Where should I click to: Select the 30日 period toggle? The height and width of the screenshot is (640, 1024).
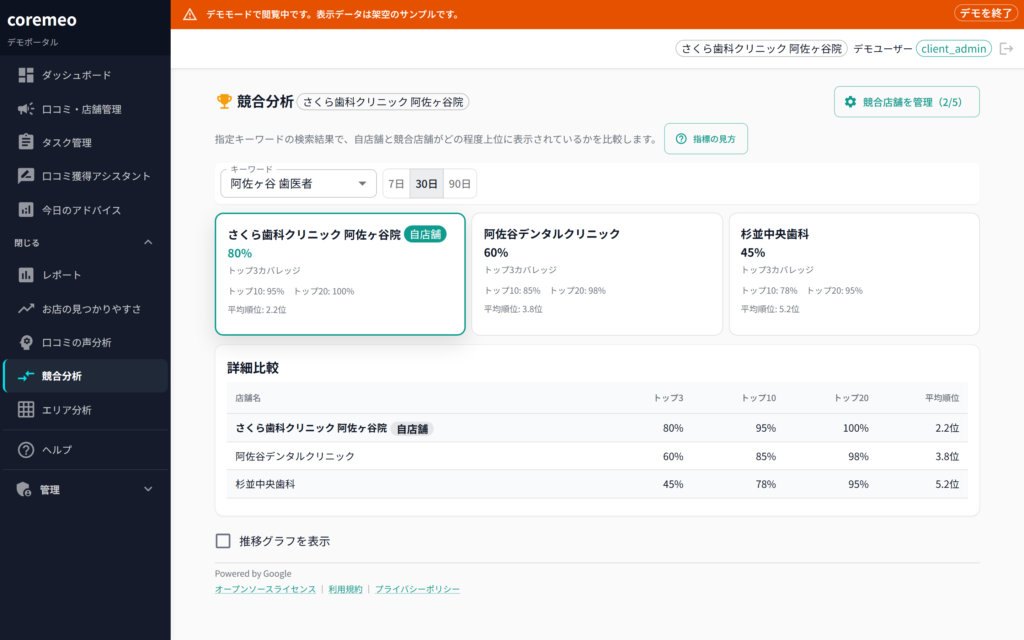pos(426,184)
